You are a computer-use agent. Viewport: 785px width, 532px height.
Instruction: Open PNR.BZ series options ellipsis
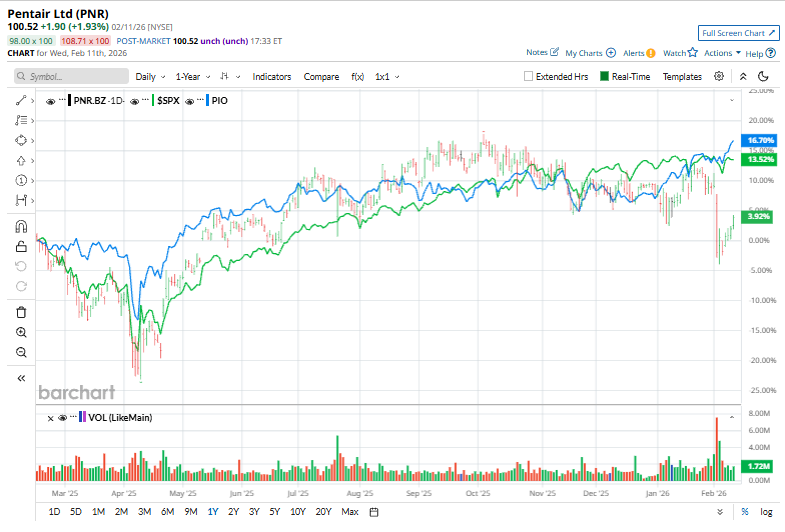62,100
